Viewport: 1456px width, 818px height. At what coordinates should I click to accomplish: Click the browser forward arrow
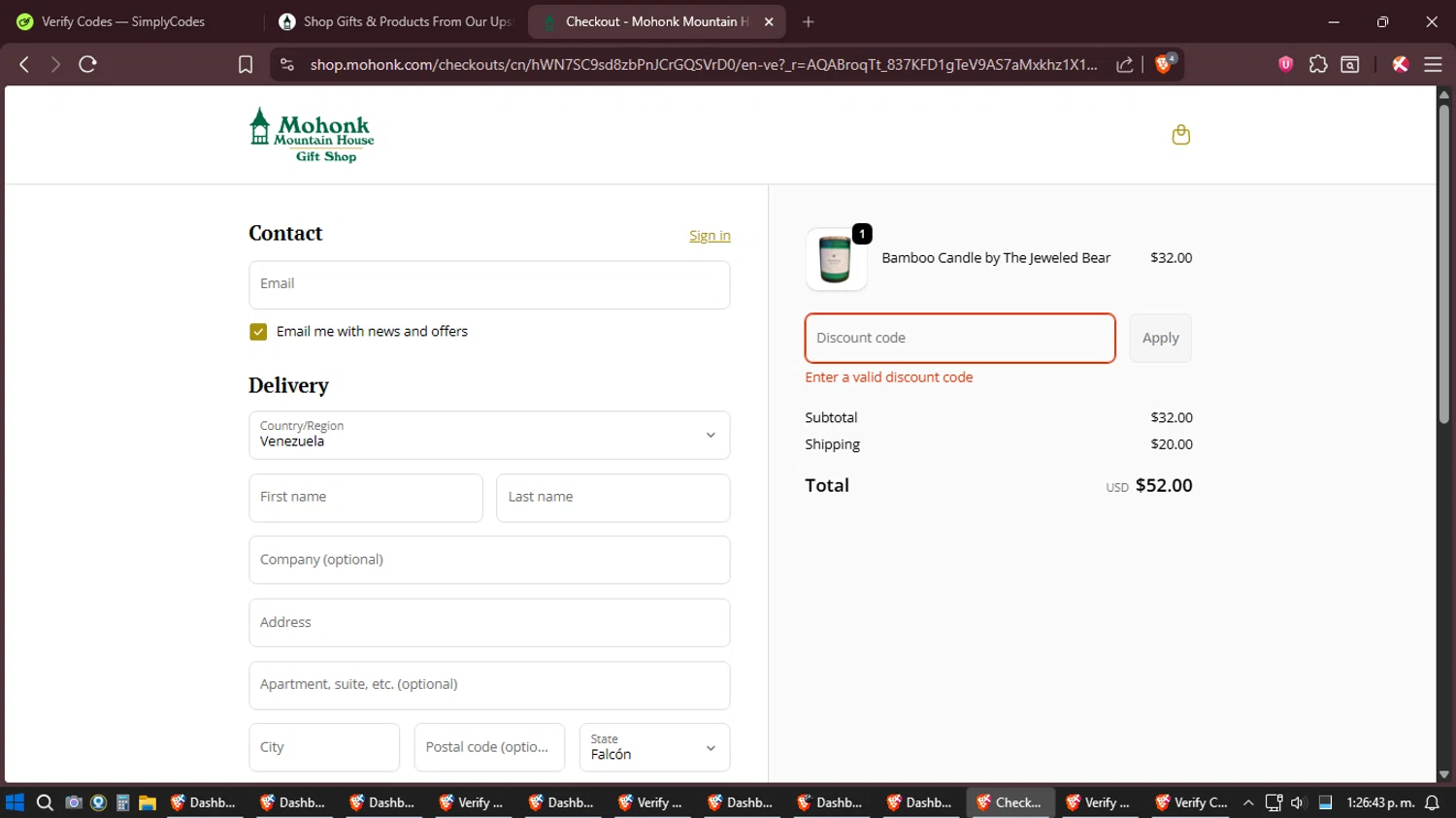(55, 64)
